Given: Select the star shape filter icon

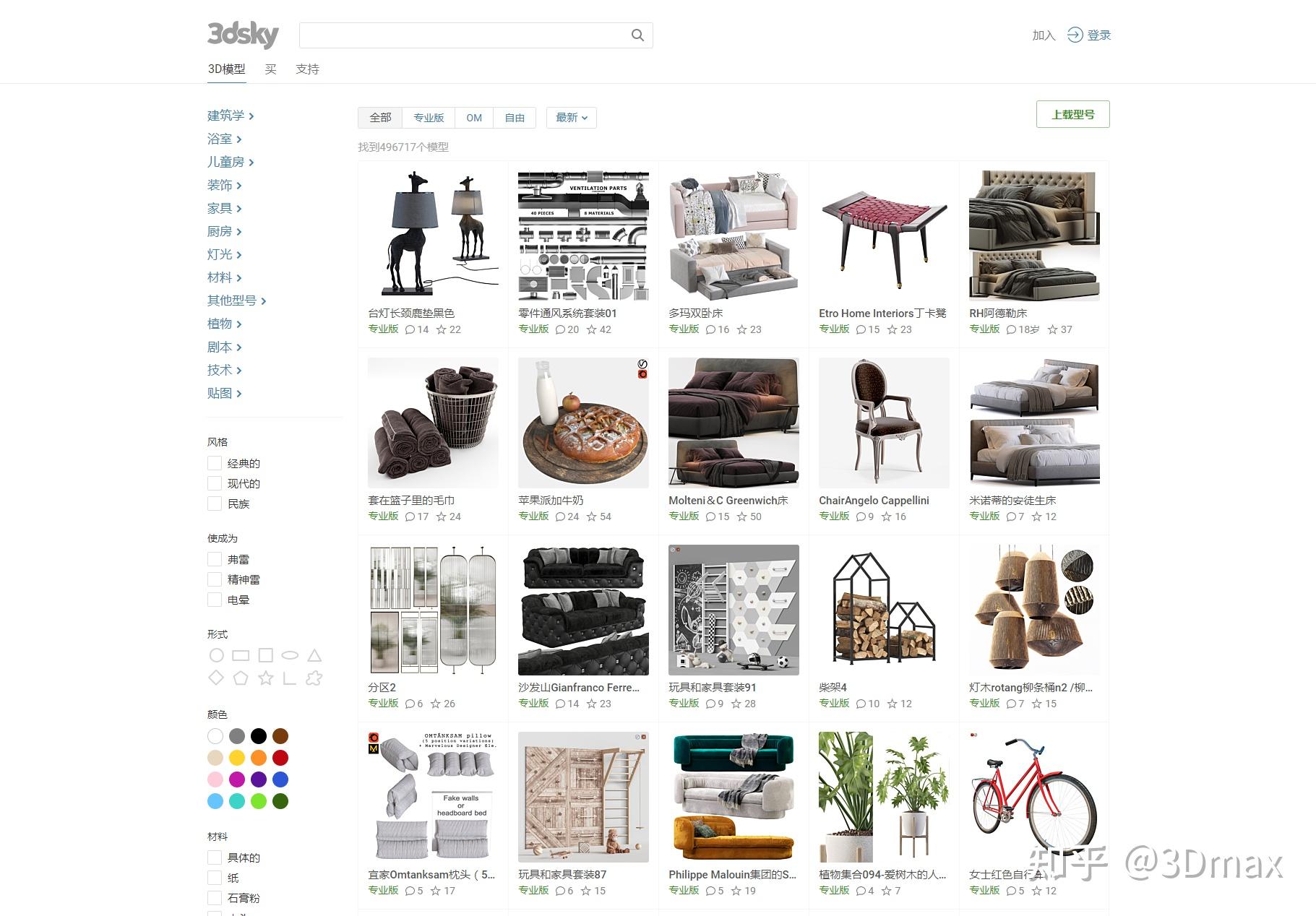Looking at the screenshot, I should [x=266, y=678].
